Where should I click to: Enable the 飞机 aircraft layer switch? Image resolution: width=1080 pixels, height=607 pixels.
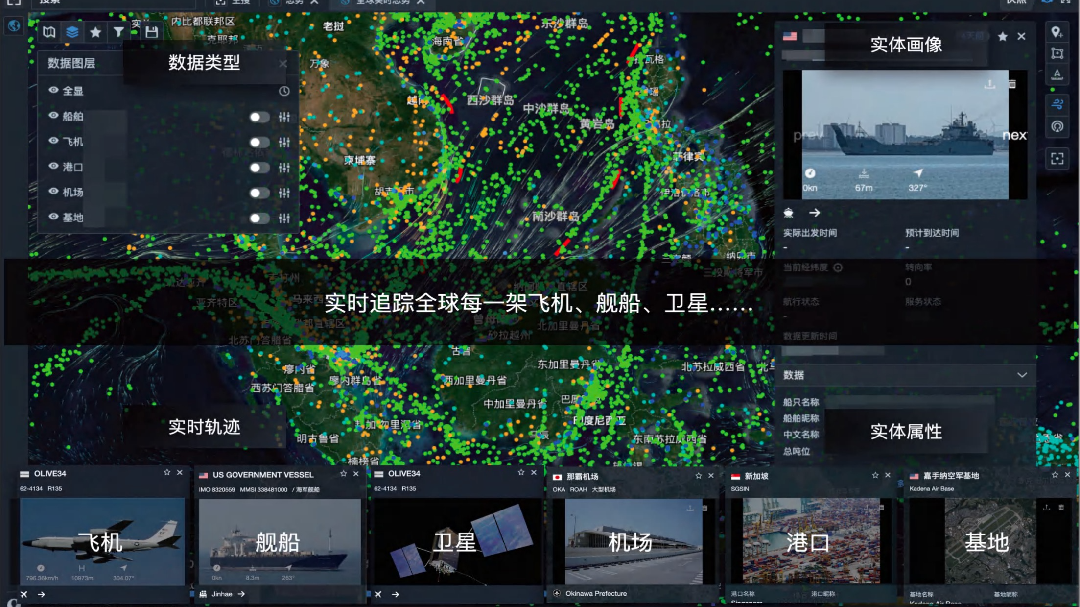(260, 142)
